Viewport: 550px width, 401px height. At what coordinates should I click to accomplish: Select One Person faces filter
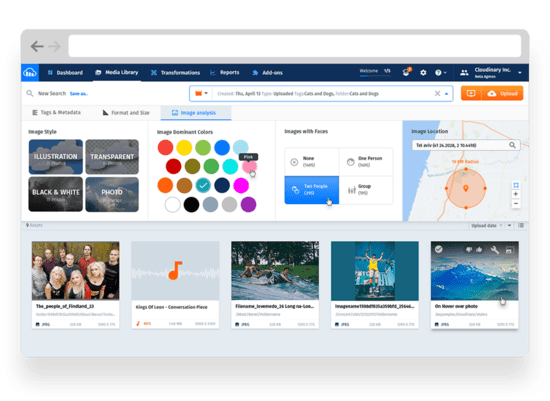[366, 162]
